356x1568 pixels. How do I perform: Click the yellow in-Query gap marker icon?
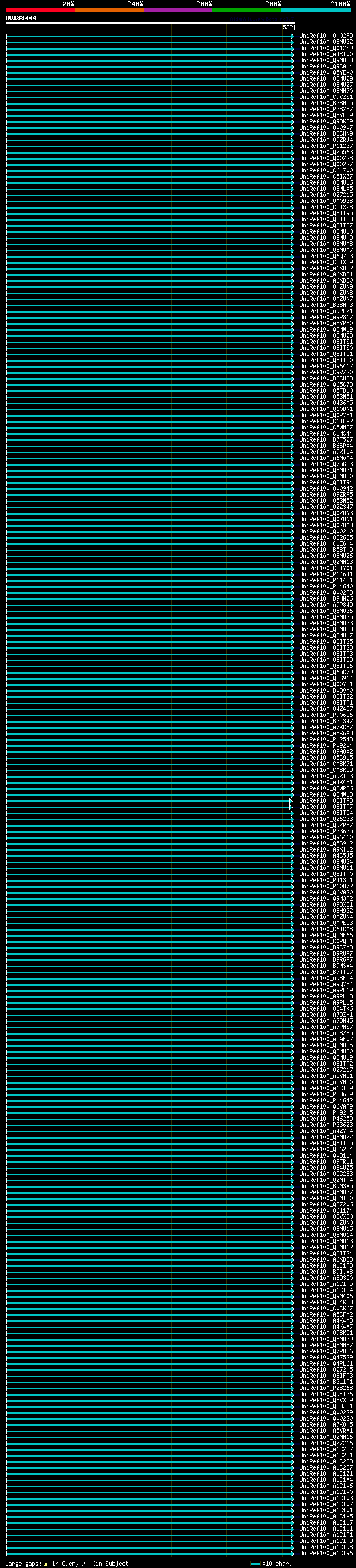(46, 1563)
